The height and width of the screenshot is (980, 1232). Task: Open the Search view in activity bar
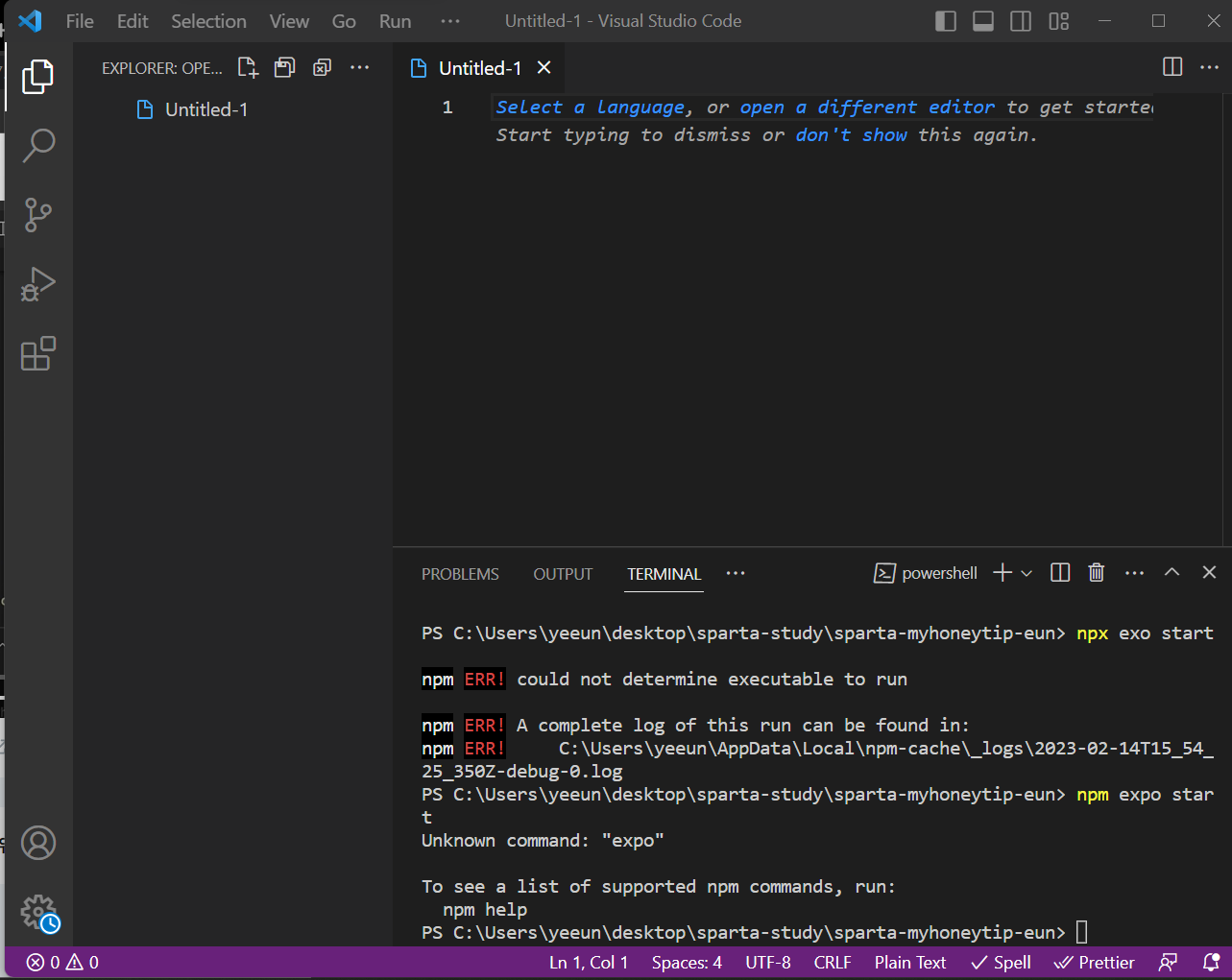click(x=38, y=146)
